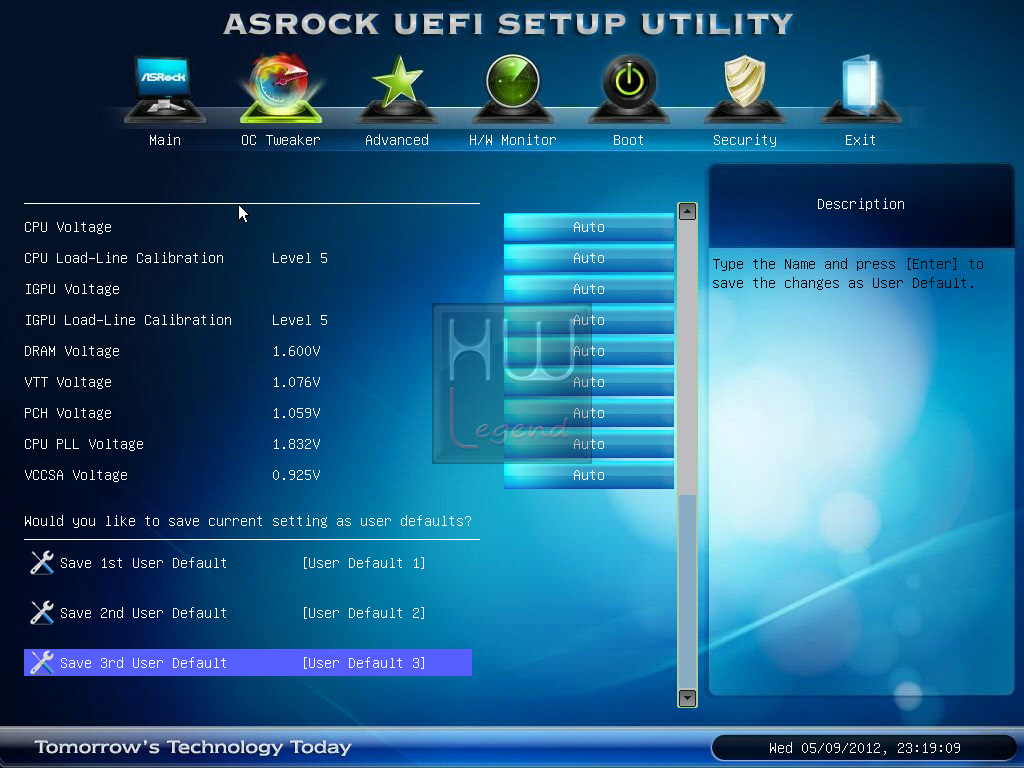This screenshot has height=768, width=1024.
Task: Select the CPU PLL Voltage label
Action: pos(84,444)
